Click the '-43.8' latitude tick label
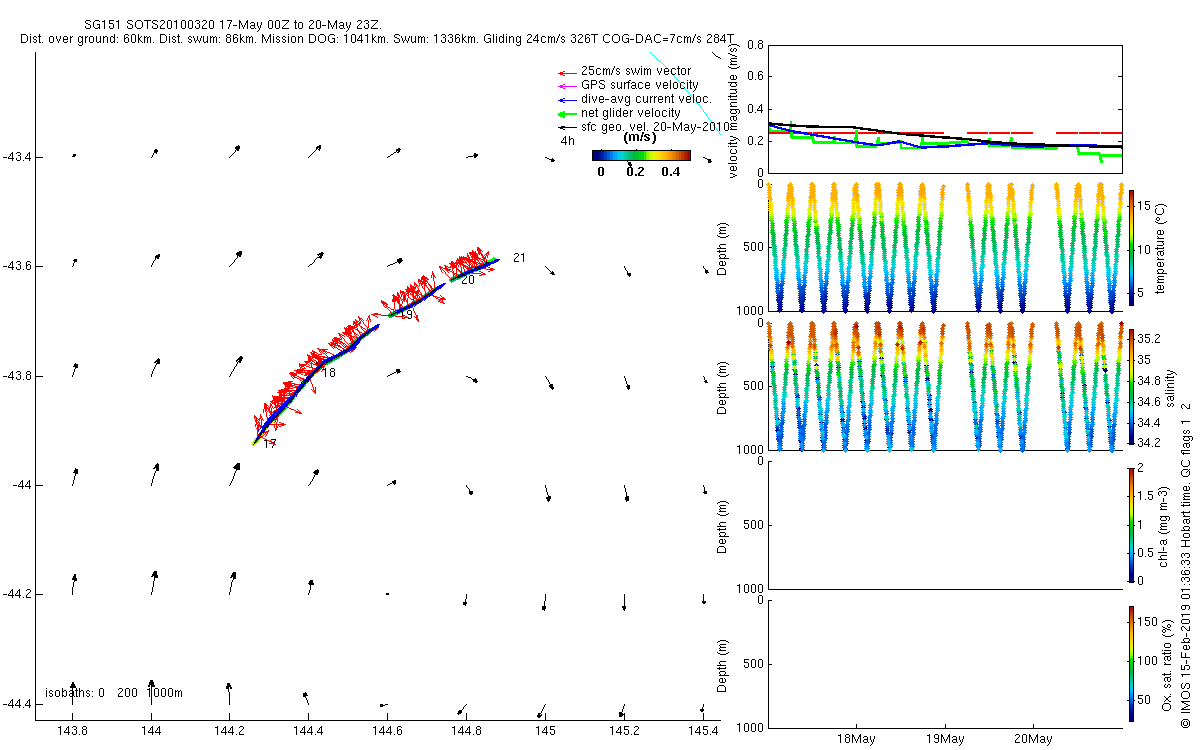Image resolution: width=1200 pixels, height=750 pixels. click(17, 376)
